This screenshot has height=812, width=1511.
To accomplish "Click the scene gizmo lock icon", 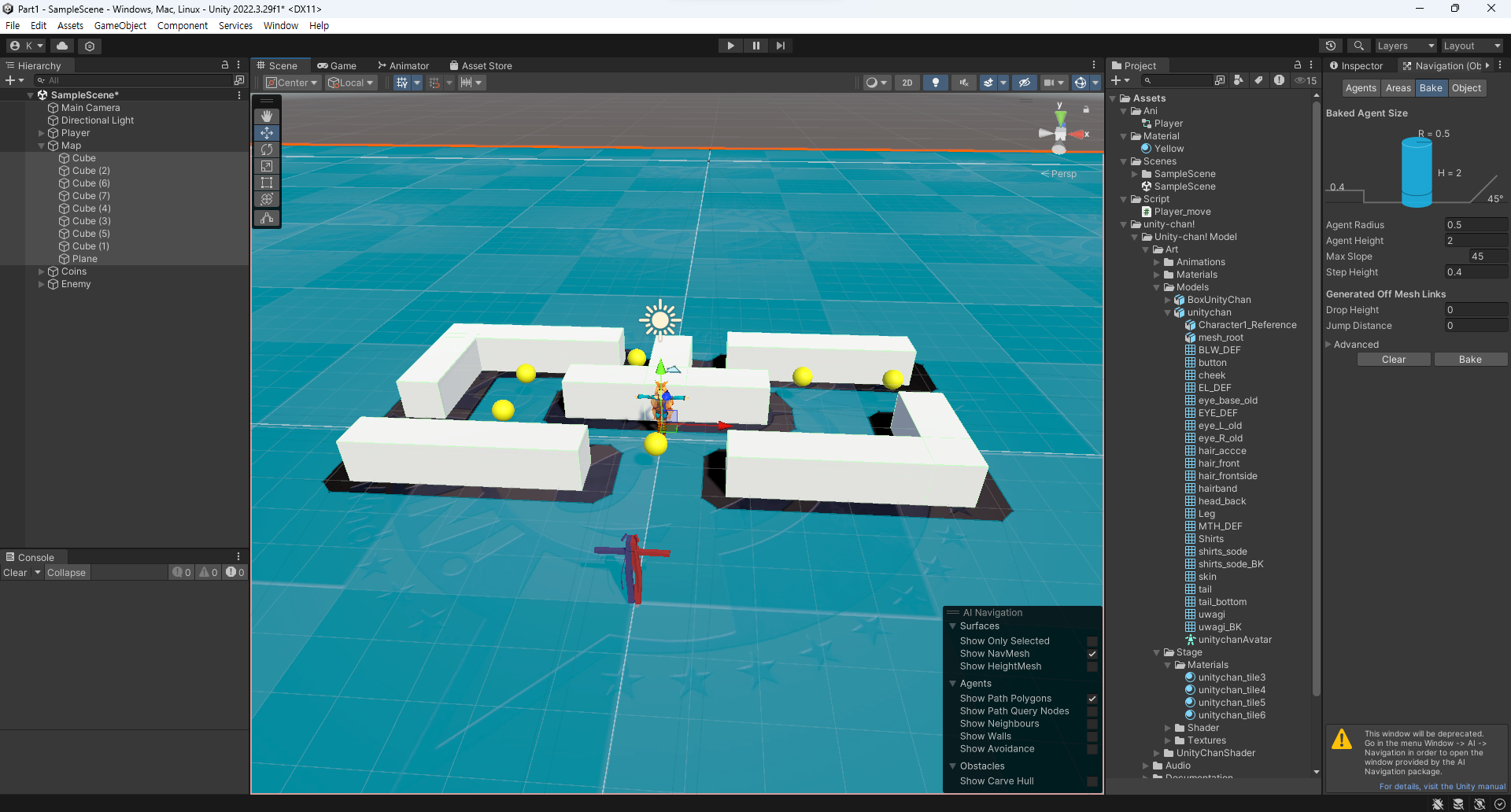I will pos(1086,109).
